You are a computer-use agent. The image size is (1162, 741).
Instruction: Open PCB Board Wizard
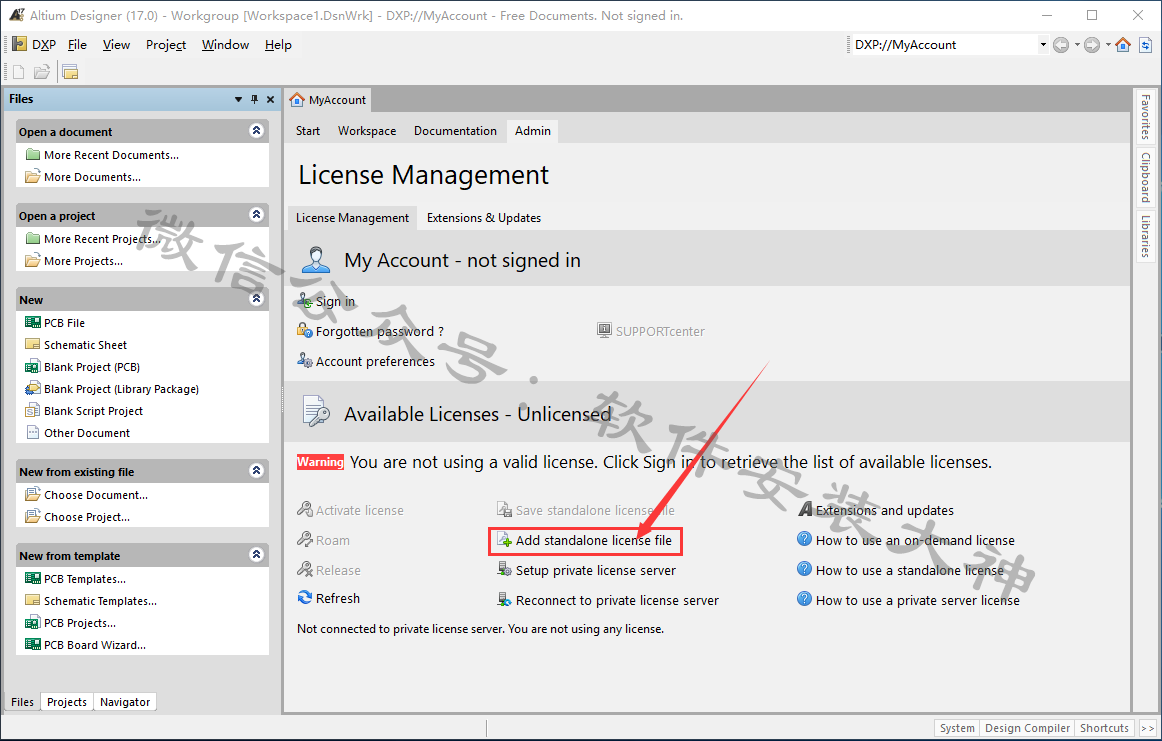click(x=95, y=645)
